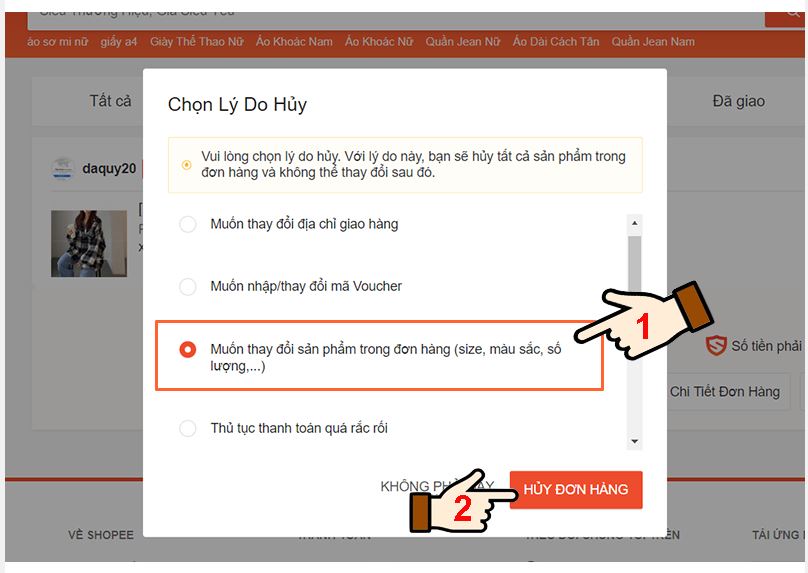Pick the 'Thủ tục thanh toán quá rắc rối' reason

click(187, 428)
